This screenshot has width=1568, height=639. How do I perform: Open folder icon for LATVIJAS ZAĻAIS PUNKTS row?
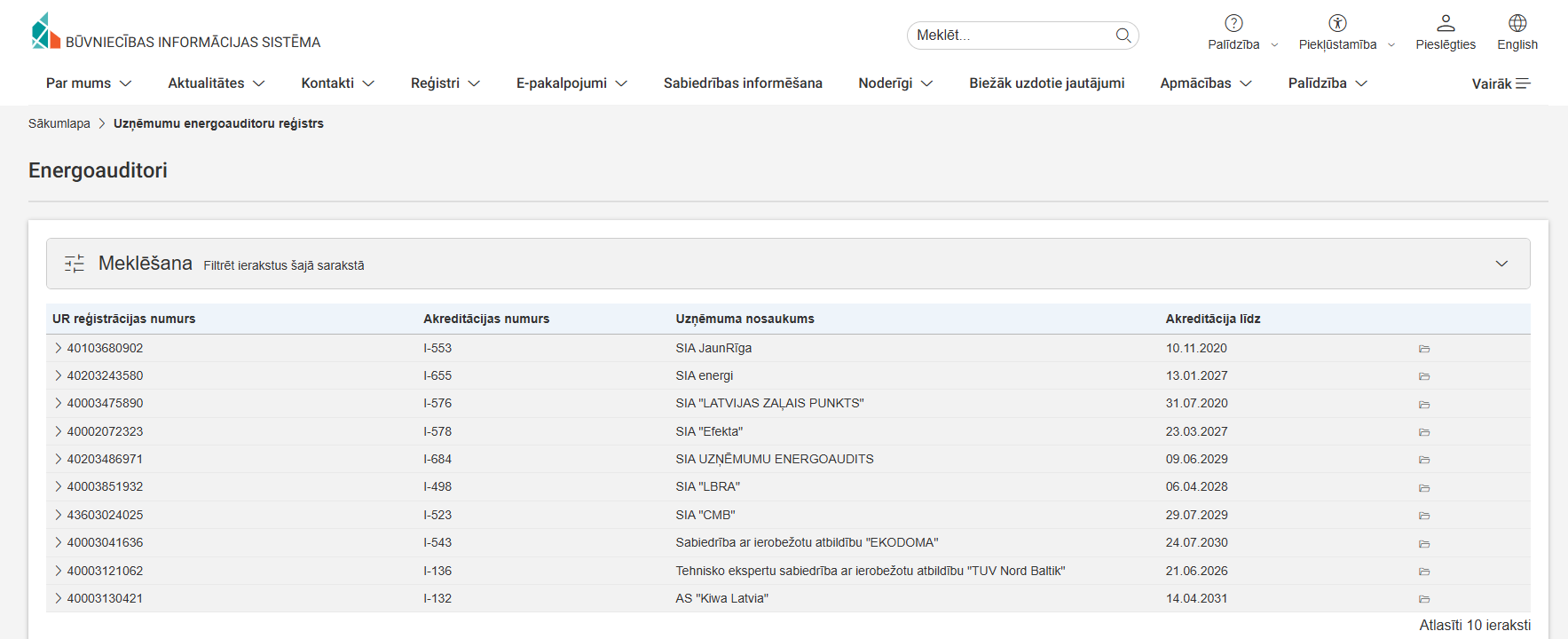[1424, 404]
